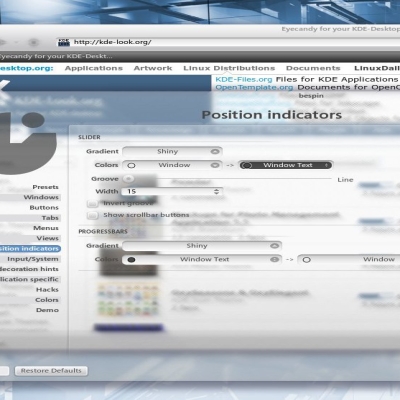The height and width of the screenshot is (400, 400).
Task: Select the Decoration hints category
Action: 29,269
